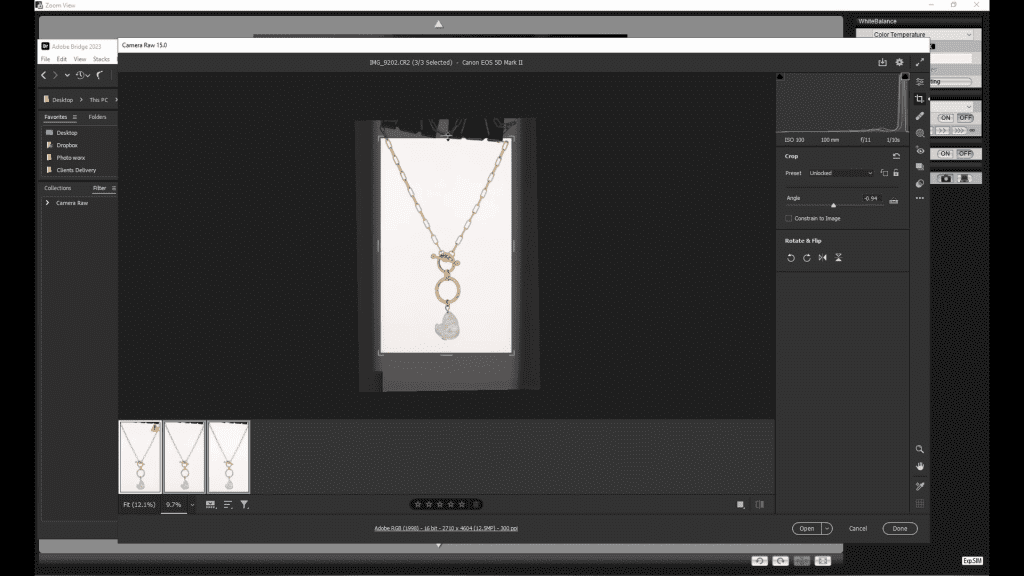
Task: Select the Red Eye removal tool
Action: [x=920, y=150]
